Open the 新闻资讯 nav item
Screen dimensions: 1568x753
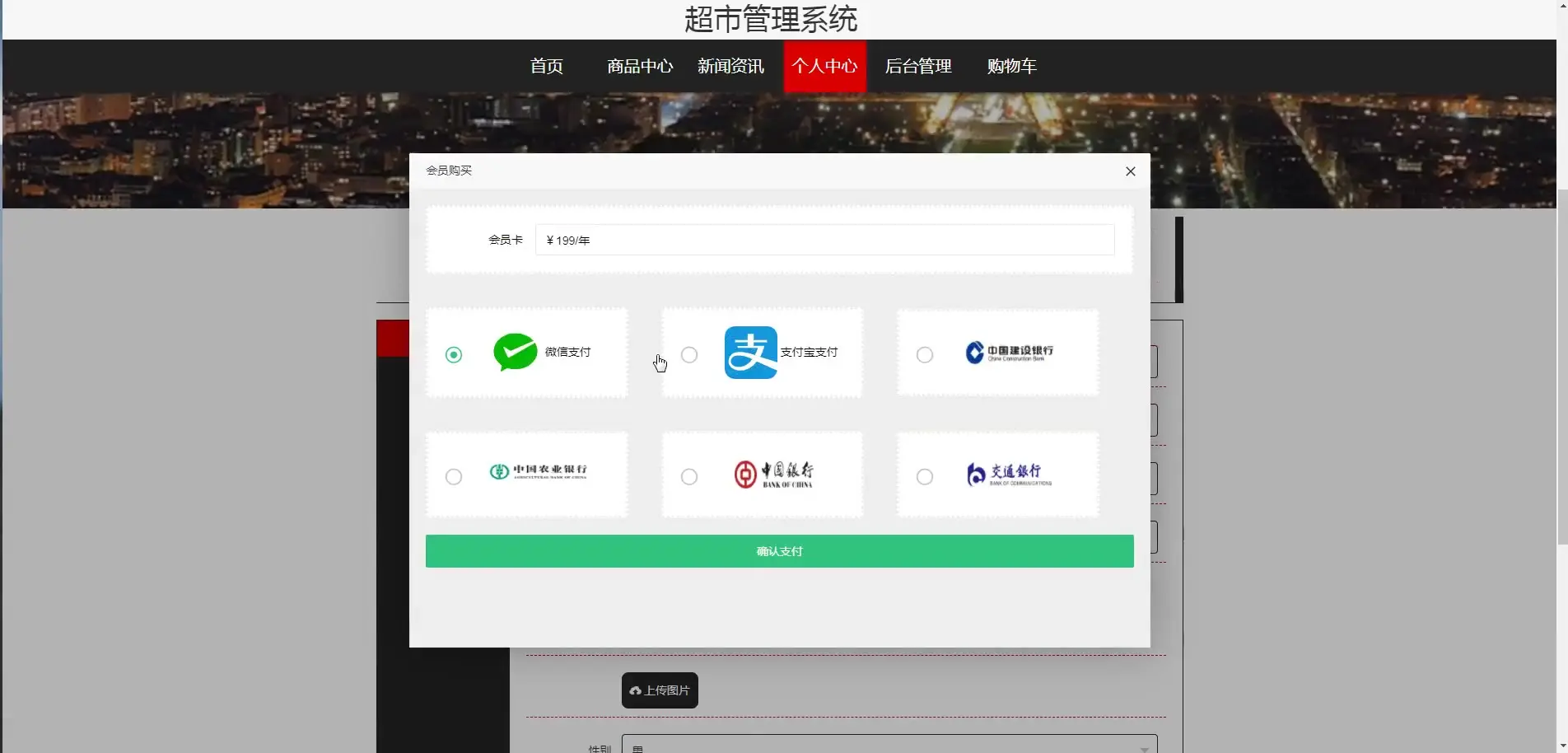730,67
